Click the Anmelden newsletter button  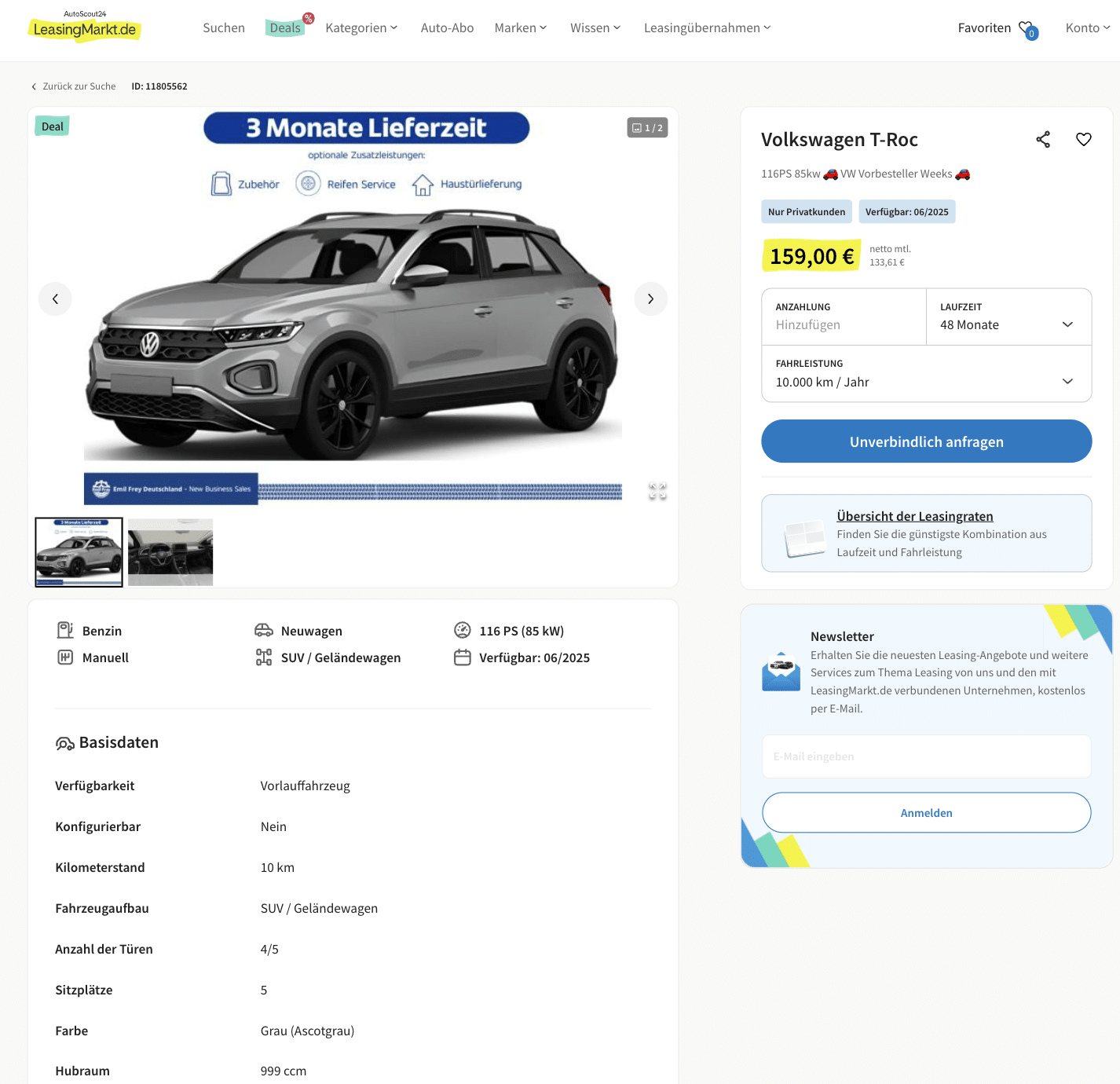click(x=927, y=813)
